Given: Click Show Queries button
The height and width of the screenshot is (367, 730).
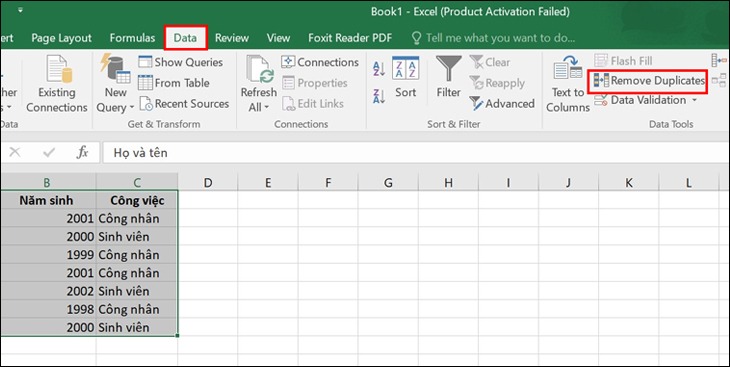Looking at the screenshot, I should (x=181, y=62).
